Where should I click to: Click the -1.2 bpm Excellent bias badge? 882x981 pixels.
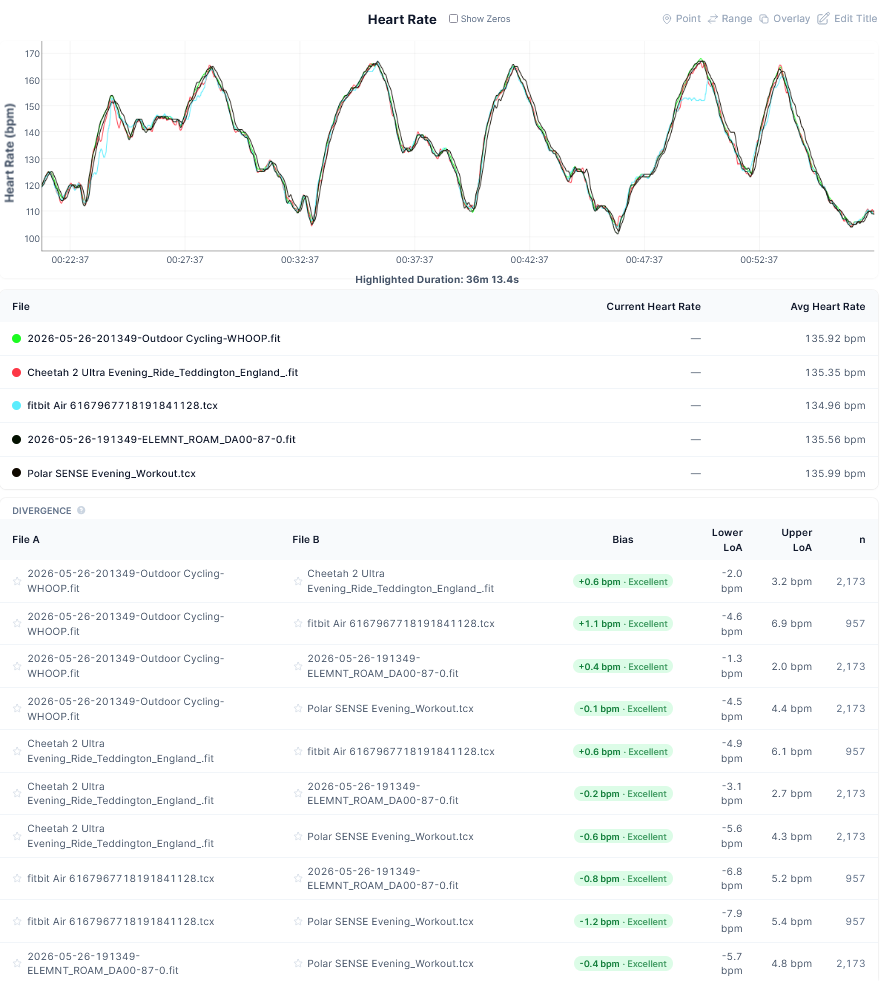[622, 922]
